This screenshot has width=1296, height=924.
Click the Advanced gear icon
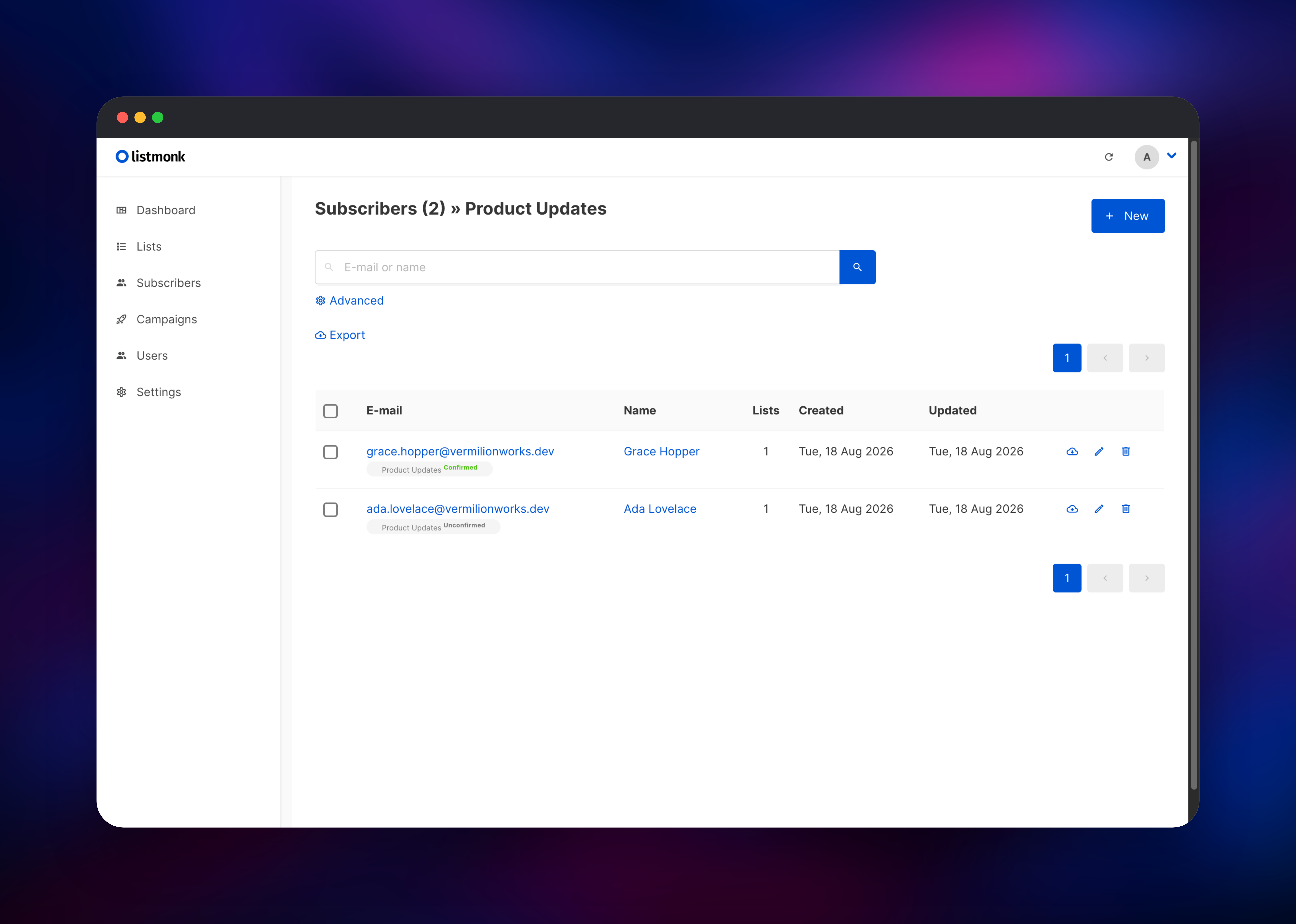click(x=320, y=301)
